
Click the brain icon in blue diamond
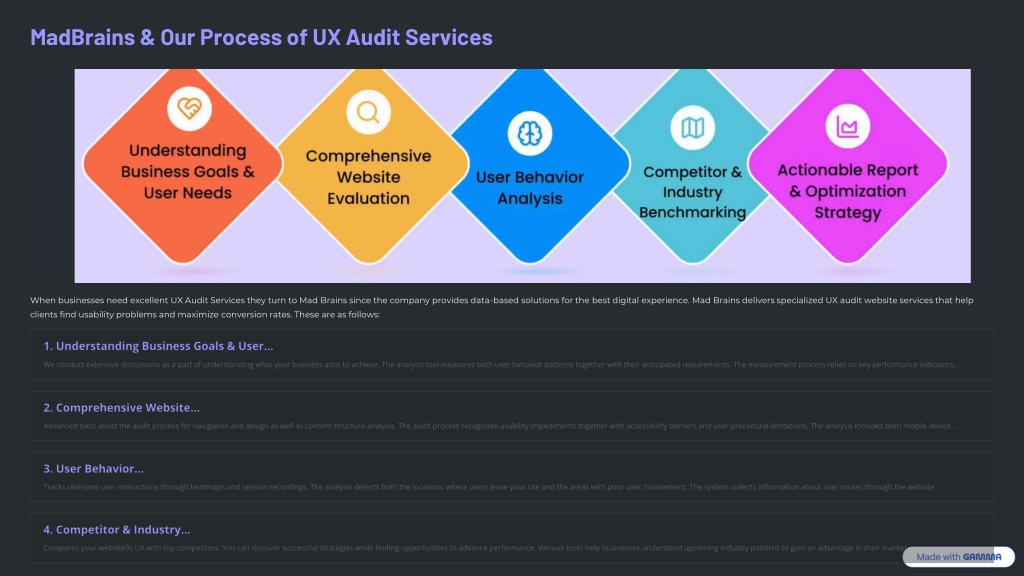[530, 133]
